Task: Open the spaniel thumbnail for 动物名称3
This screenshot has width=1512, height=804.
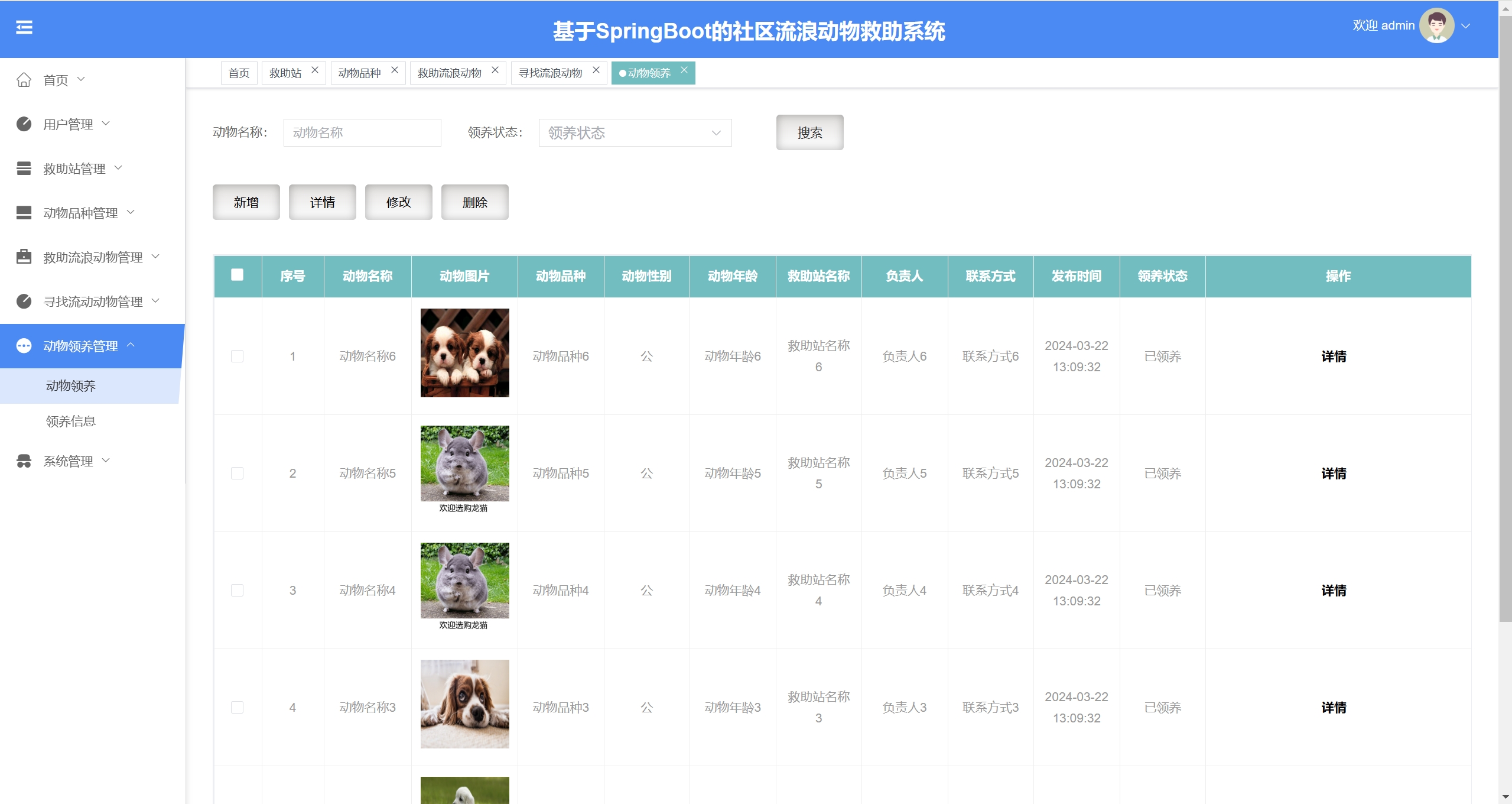Action: pos(465,704)
